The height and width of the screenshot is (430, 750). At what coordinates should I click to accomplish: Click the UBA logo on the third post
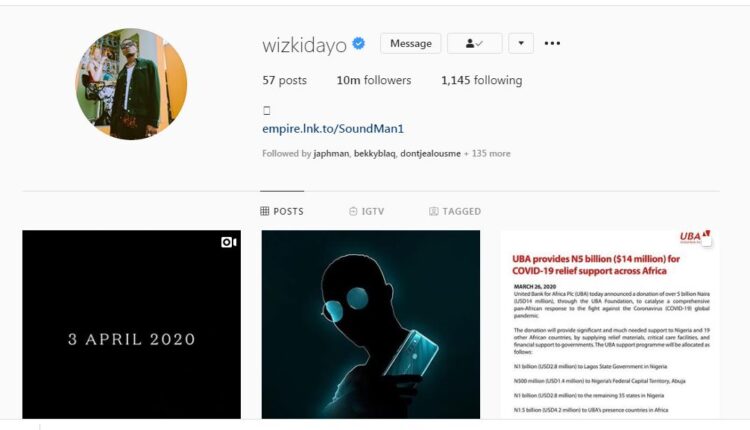click(695, 237)
